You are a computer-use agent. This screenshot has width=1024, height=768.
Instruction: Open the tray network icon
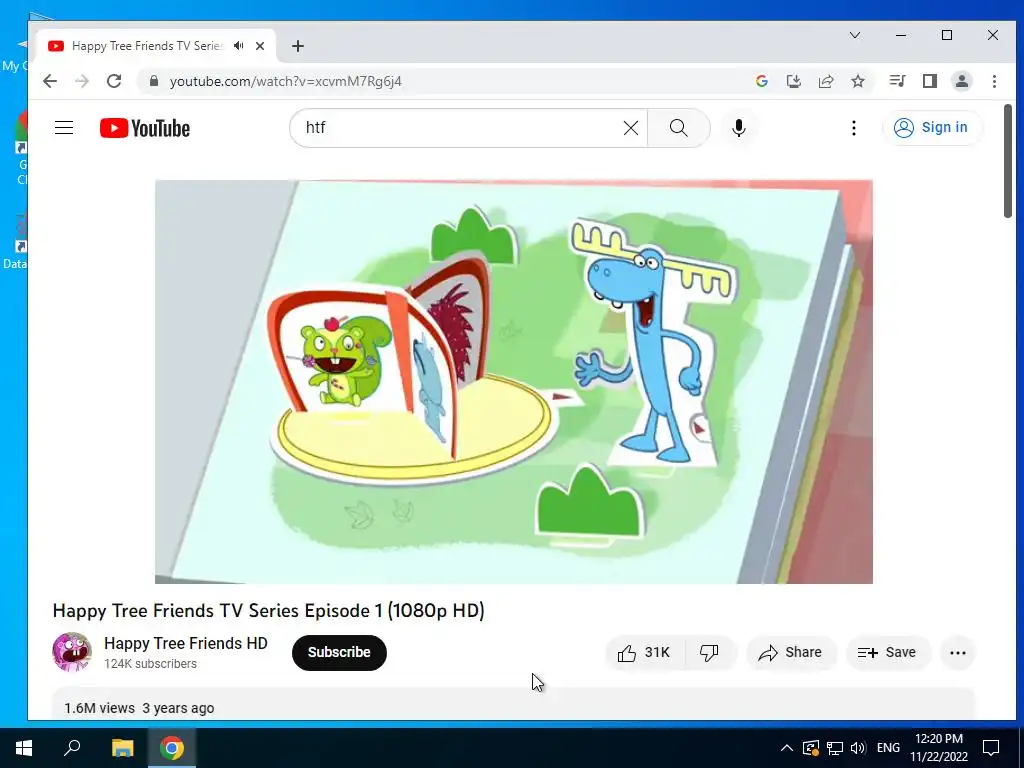(835, 748)
